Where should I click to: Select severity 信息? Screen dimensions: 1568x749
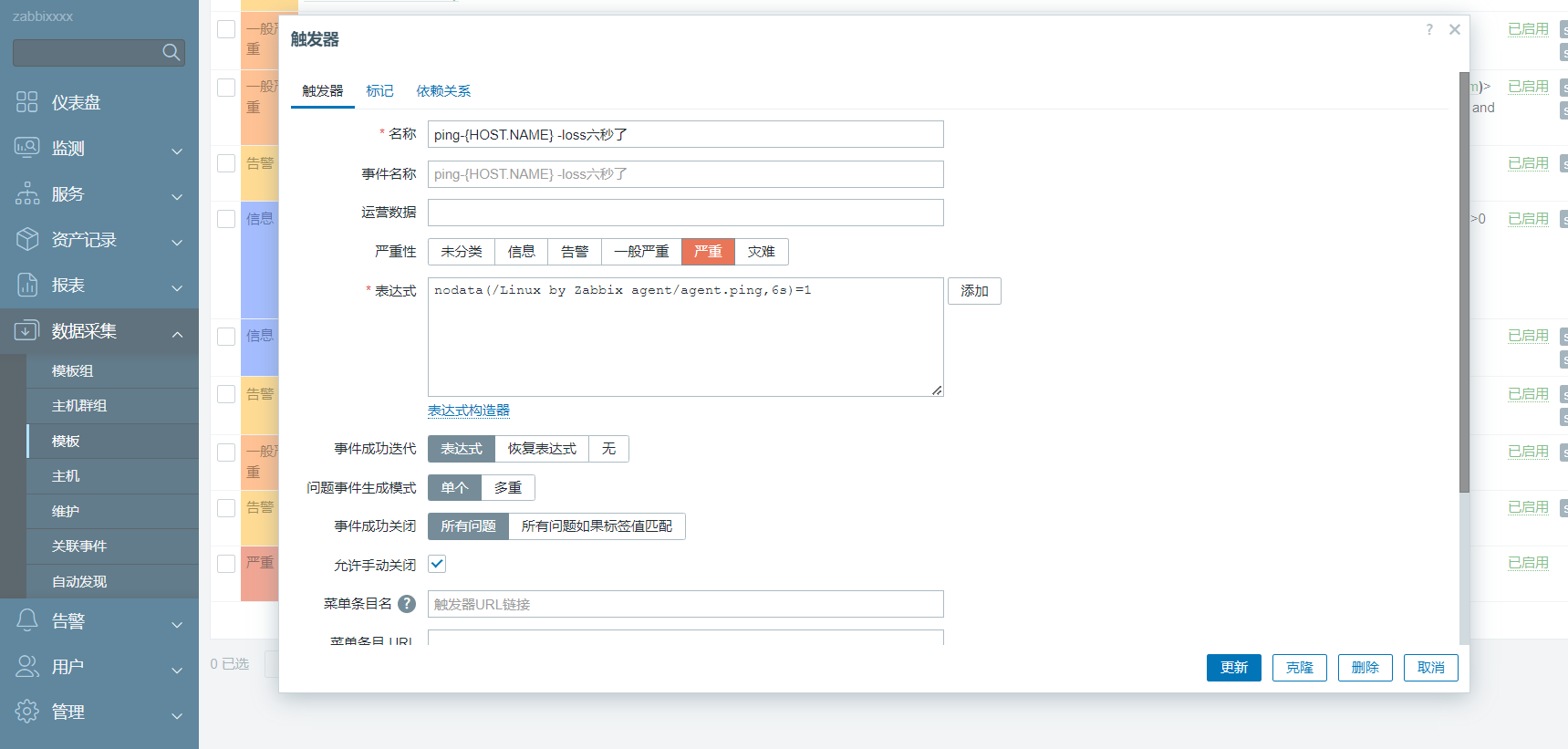tap(522, 252)
